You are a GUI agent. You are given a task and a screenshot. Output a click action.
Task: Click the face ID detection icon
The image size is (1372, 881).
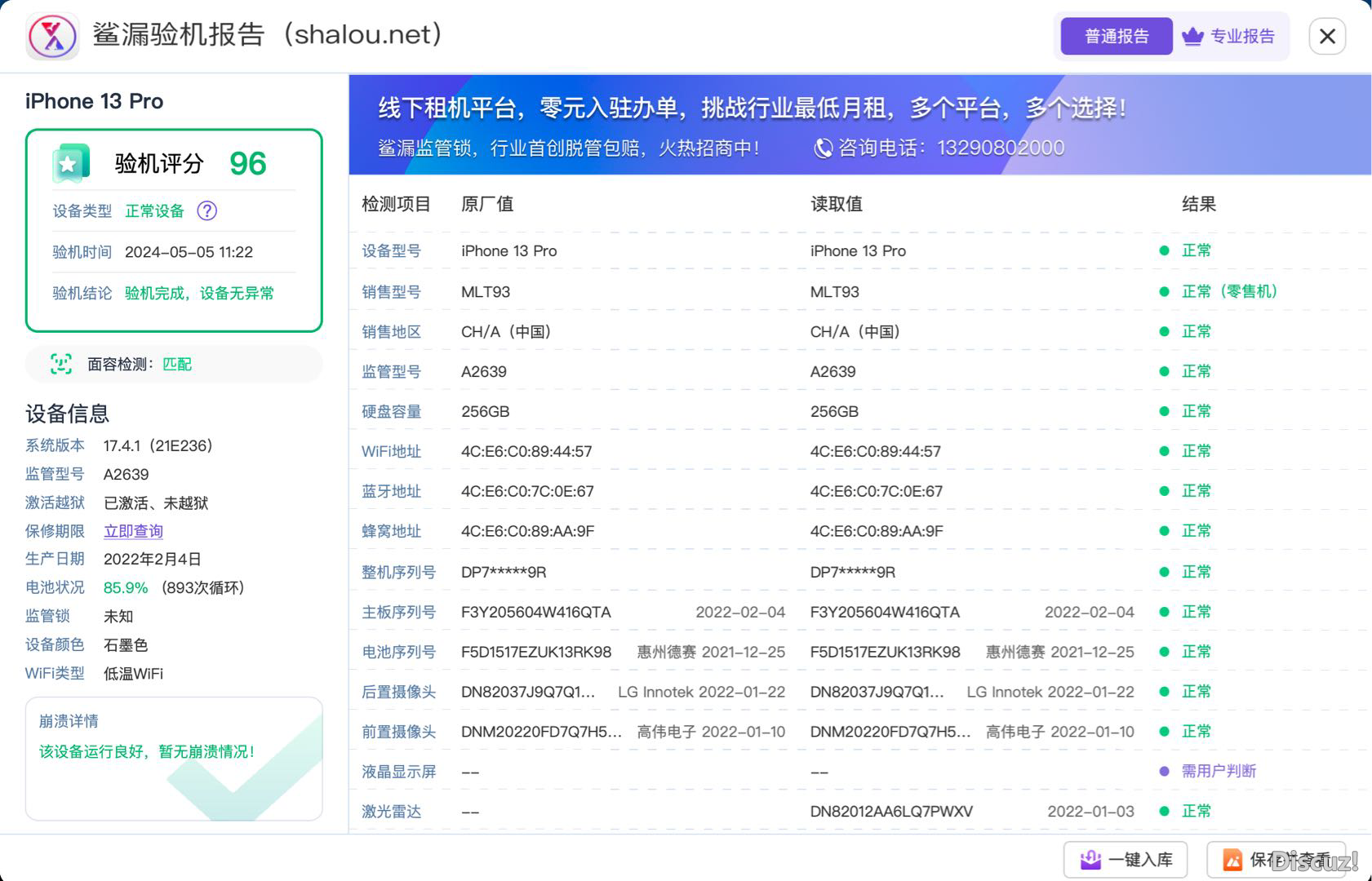pos(61,364)
